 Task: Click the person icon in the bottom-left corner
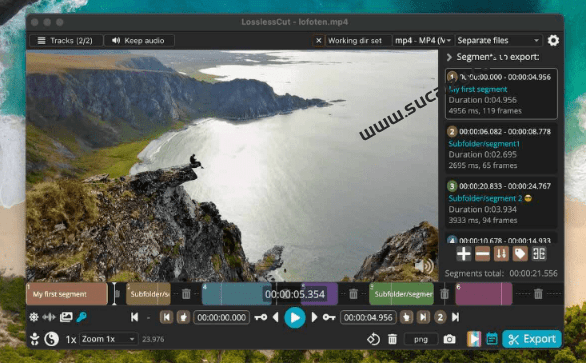[34, 339]
